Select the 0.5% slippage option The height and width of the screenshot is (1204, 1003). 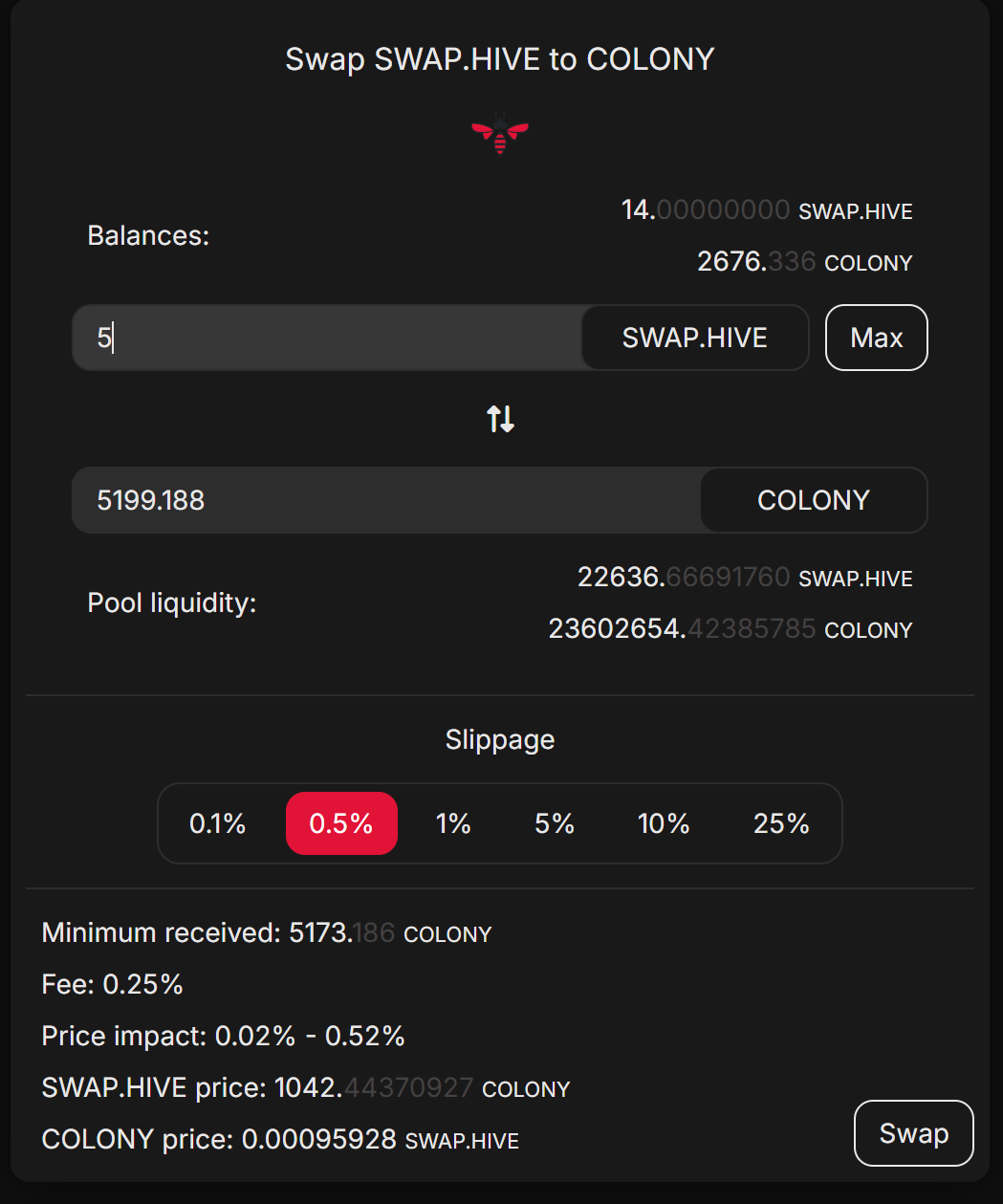[x=341, y=823]
